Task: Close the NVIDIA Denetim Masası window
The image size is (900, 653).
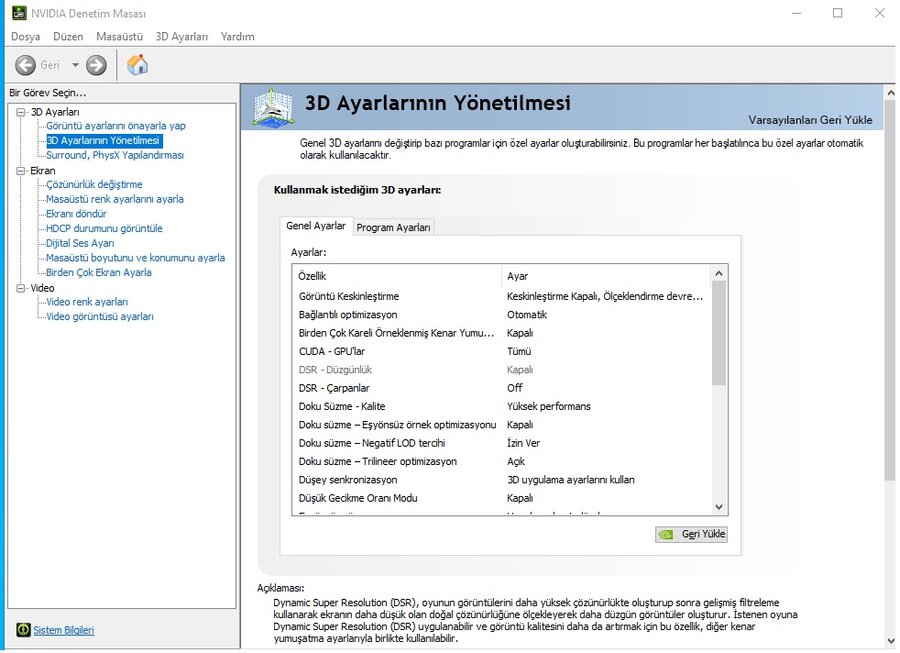Action: (x=879, y=13)
